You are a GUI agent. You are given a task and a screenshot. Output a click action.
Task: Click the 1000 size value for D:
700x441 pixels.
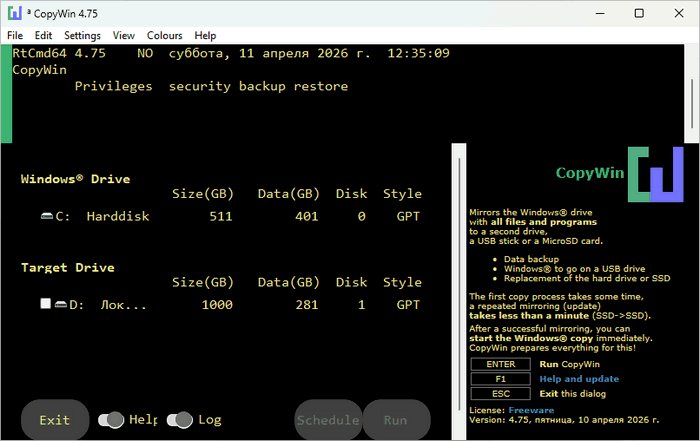click(x=217, y=305)
